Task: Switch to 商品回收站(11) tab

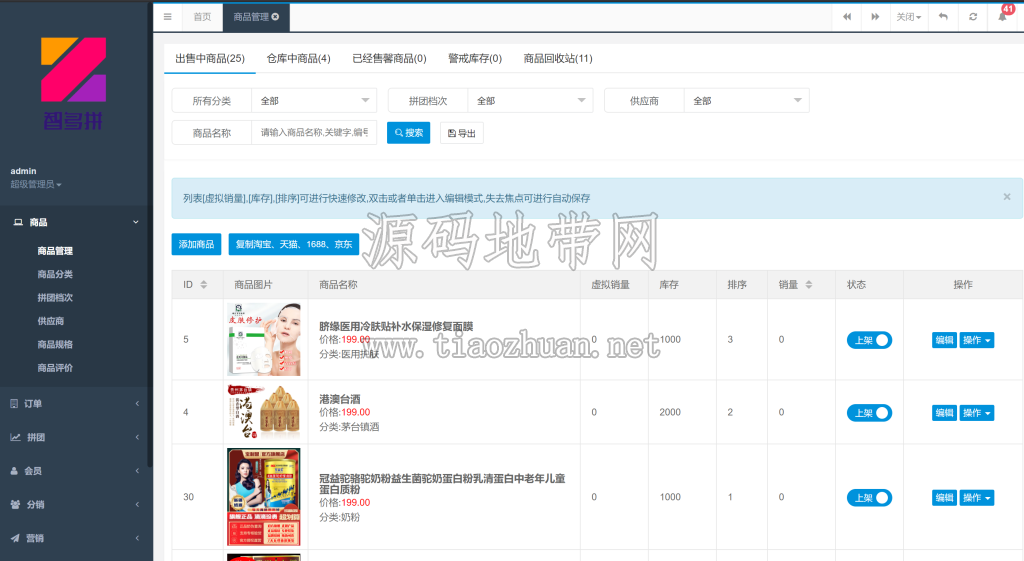Action: point(558,59)
